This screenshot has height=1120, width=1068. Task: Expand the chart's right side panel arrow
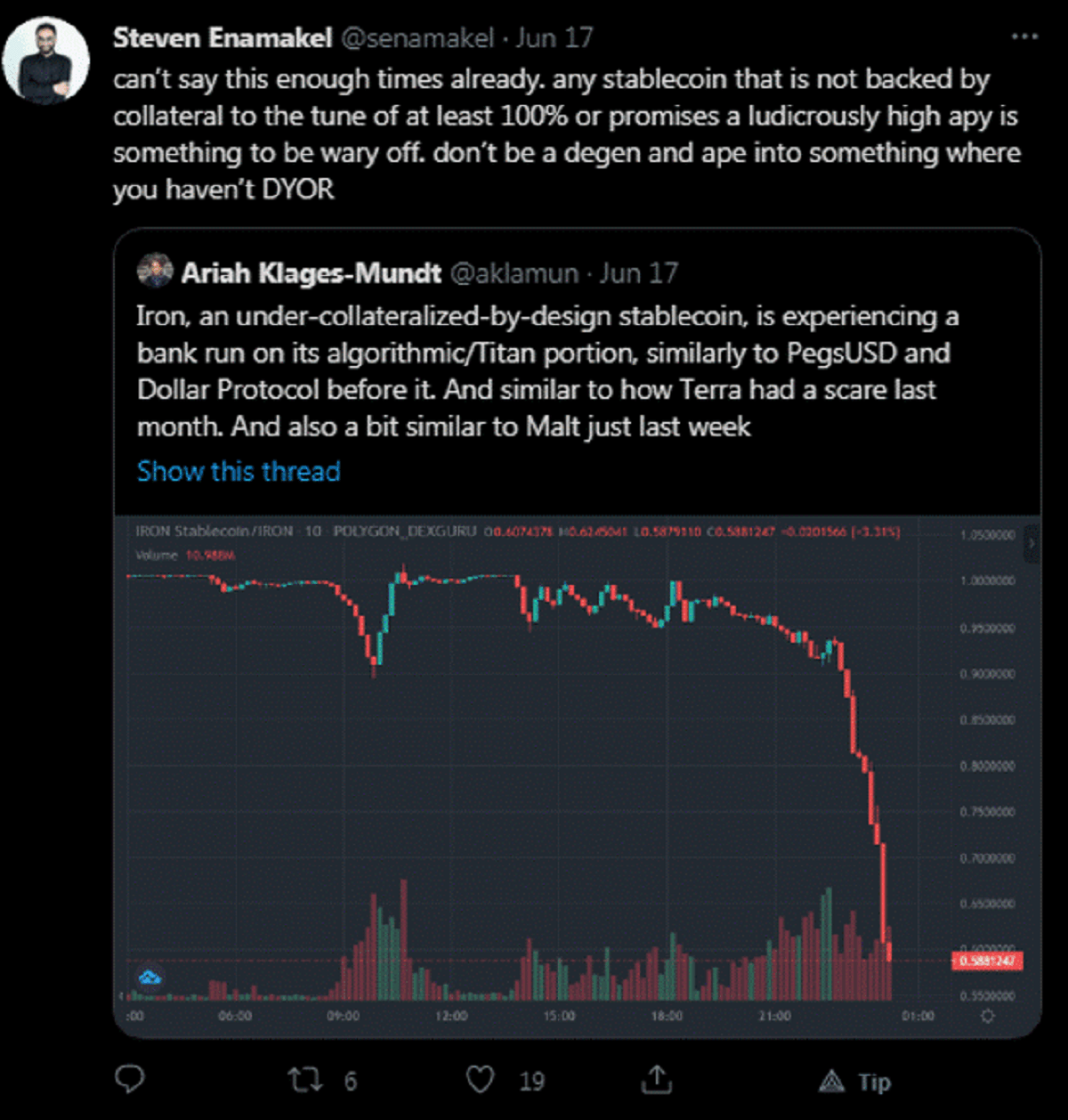pyautogui.click(x=1031, y=541)
